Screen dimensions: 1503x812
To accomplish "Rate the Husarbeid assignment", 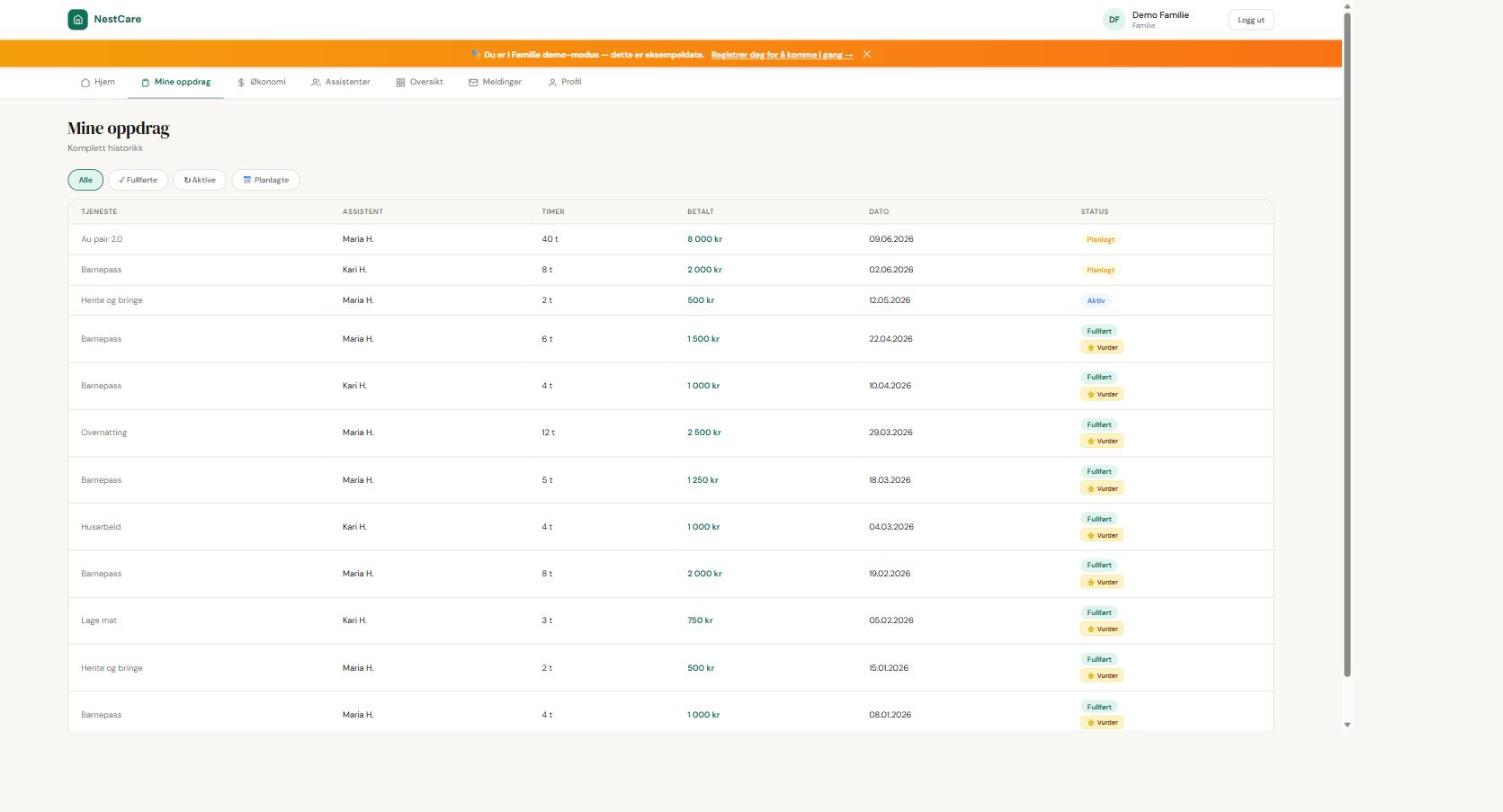I will pyautogui.click(x=1102, y=535).
